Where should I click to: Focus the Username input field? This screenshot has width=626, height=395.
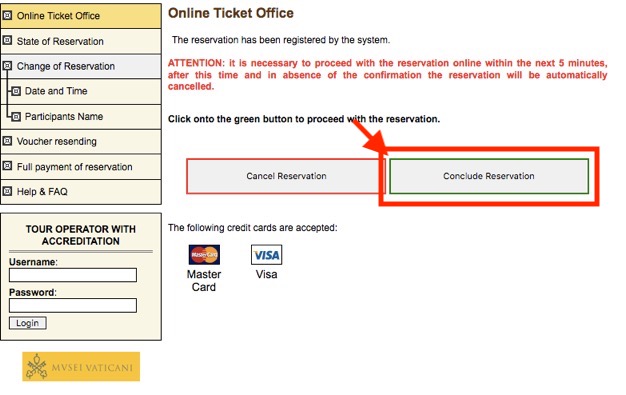[x=73, y=275]
